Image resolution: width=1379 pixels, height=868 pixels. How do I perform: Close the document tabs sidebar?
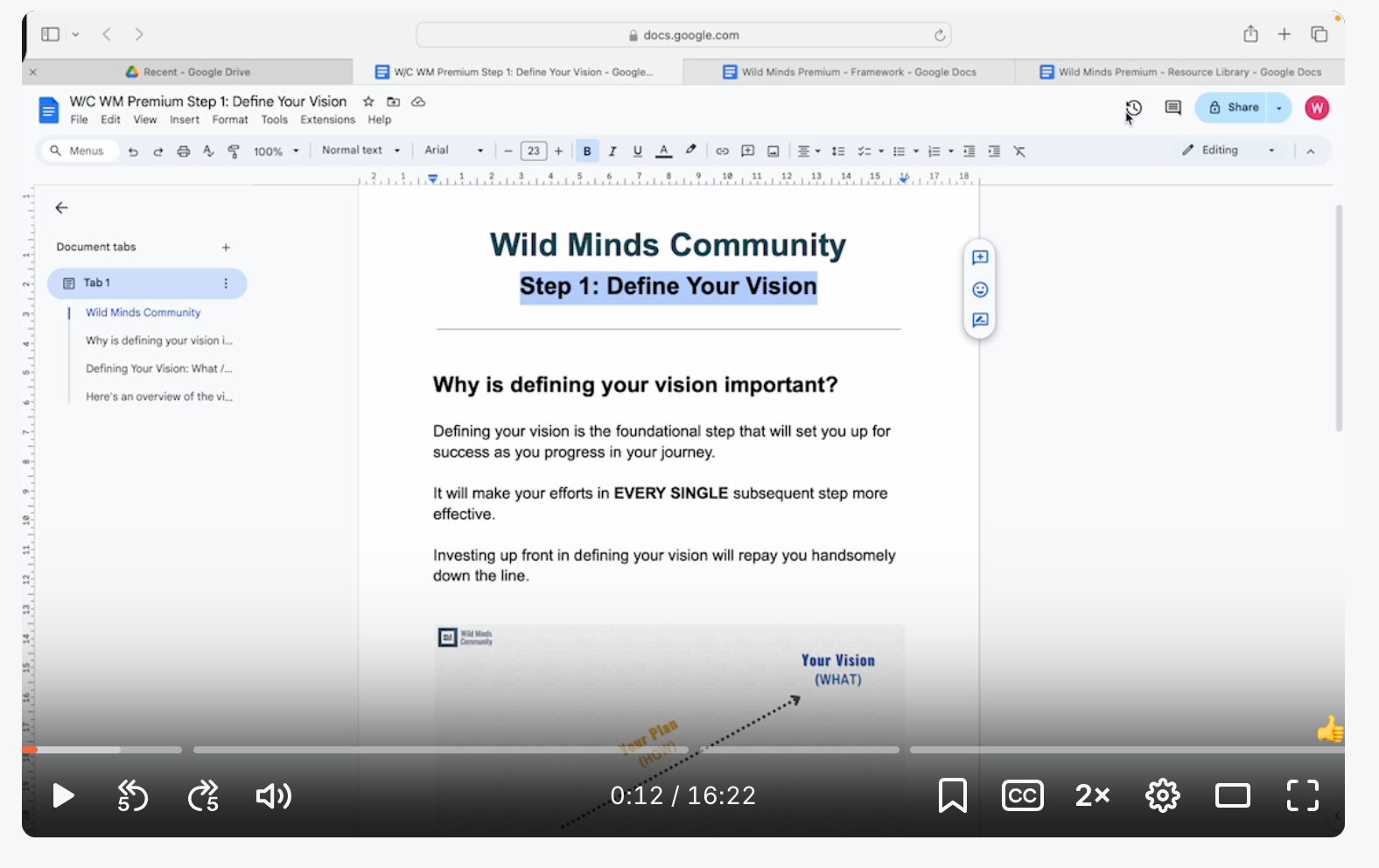61,207
